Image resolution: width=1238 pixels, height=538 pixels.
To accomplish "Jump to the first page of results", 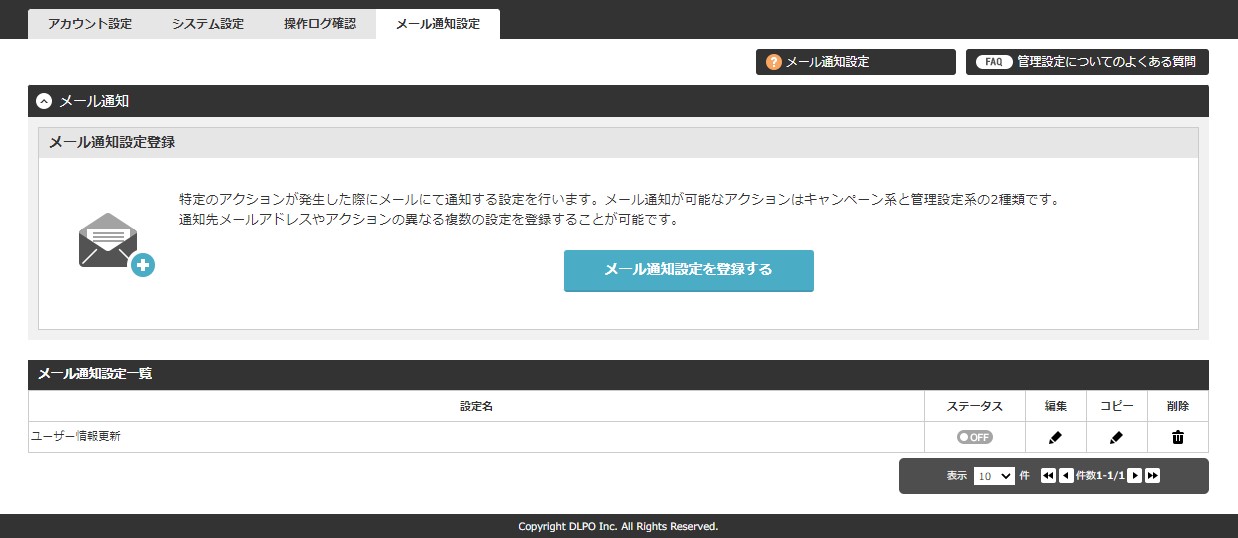I will point(1048,476).
